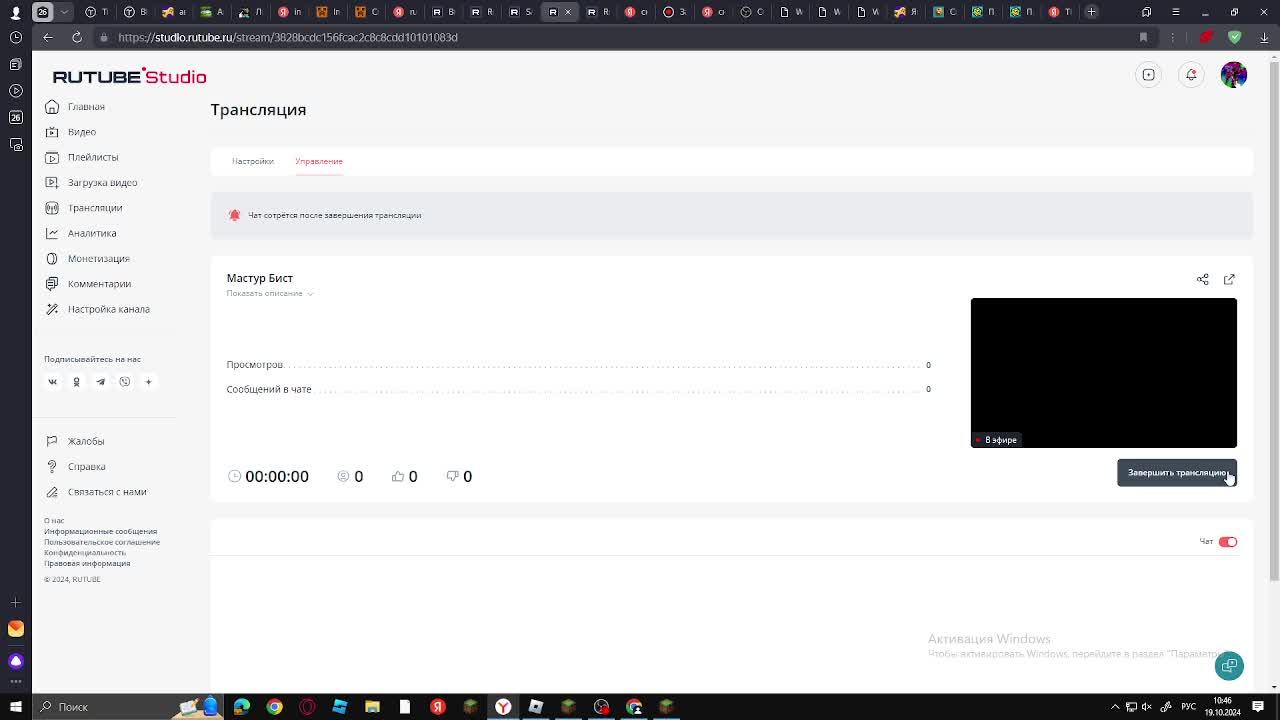Open Информационные сообщения footer link
The image size is (1280, 720).
click(x=100, y=532)
